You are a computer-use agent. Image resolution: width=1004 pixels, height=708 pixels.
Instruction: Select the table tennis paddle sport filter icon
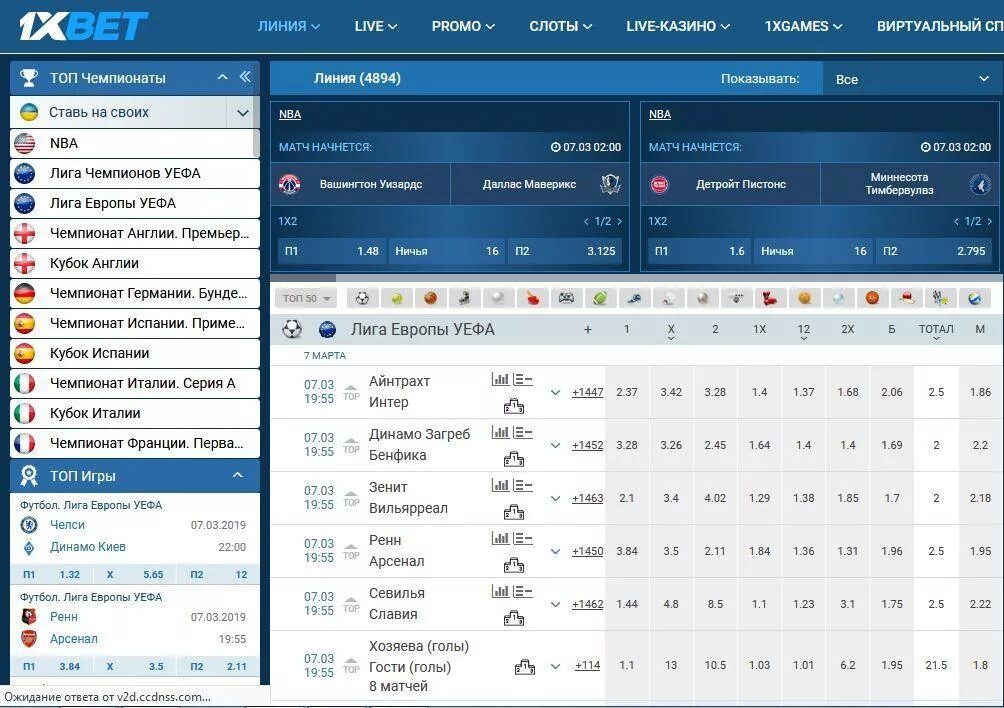pyautogui.click(x=532, y=298)
